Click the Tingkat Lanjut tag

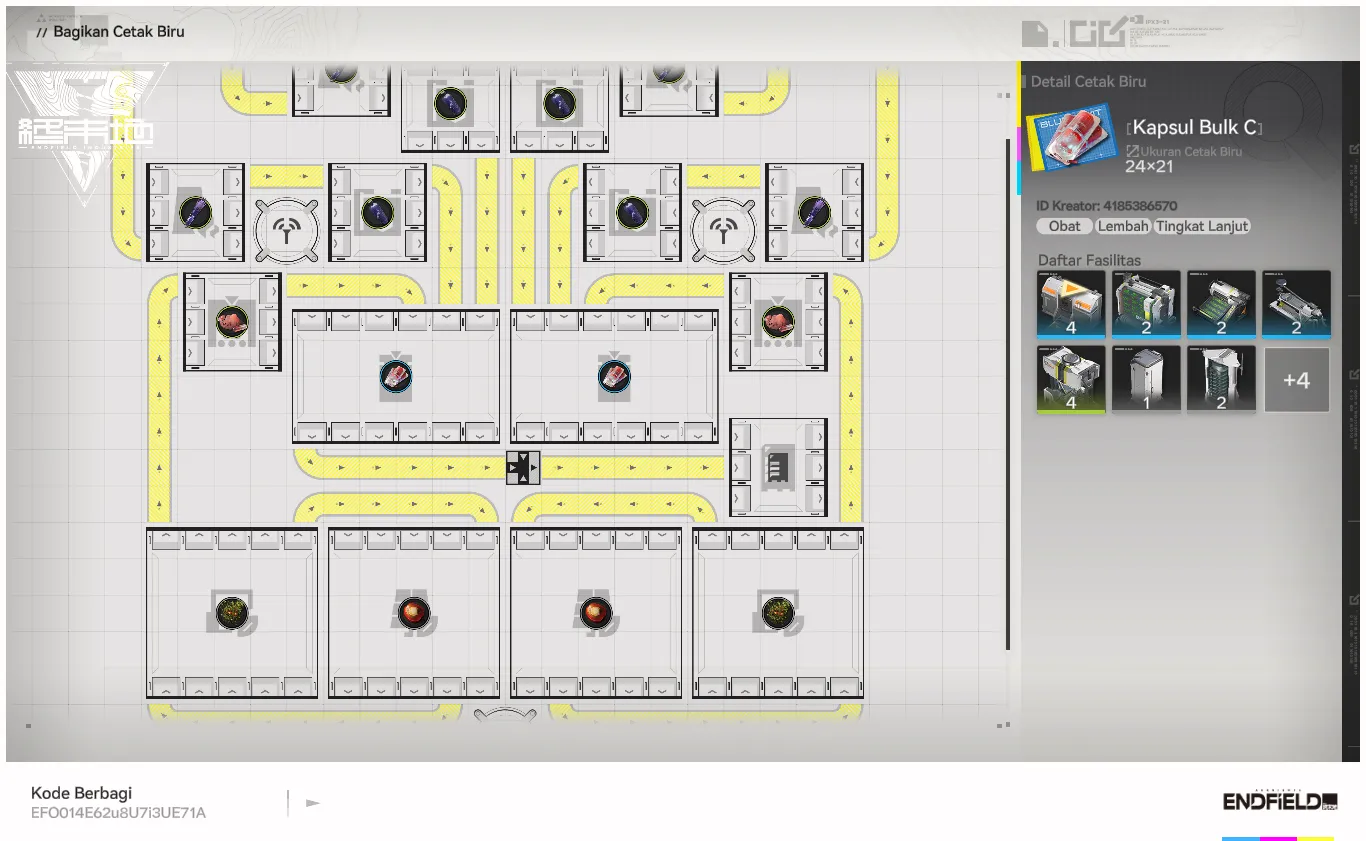(x=1202, y=226)
